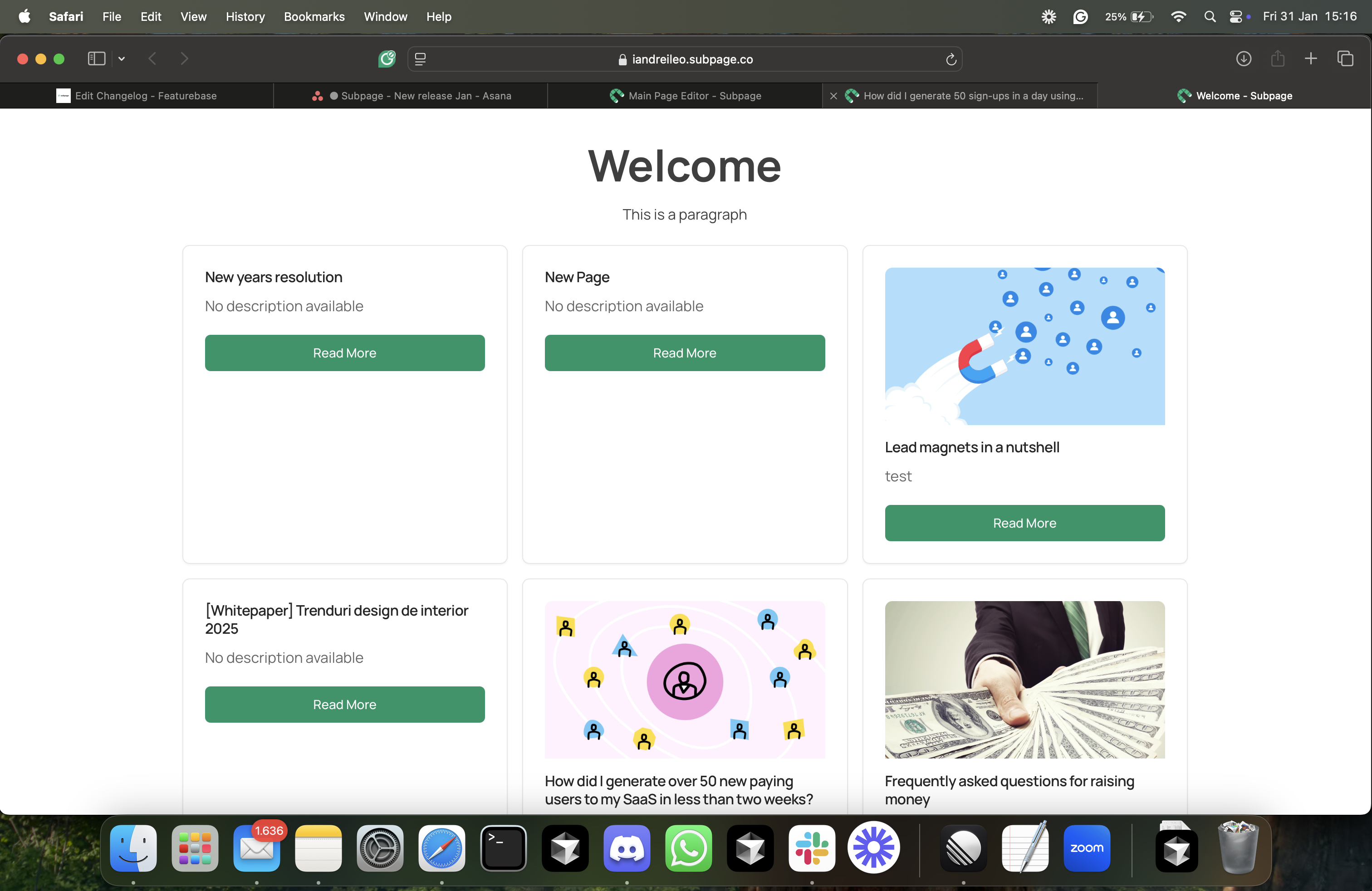Show the Reader page menu icon
Viewport: 1372px width, 891px height.
tap(420, 59)
